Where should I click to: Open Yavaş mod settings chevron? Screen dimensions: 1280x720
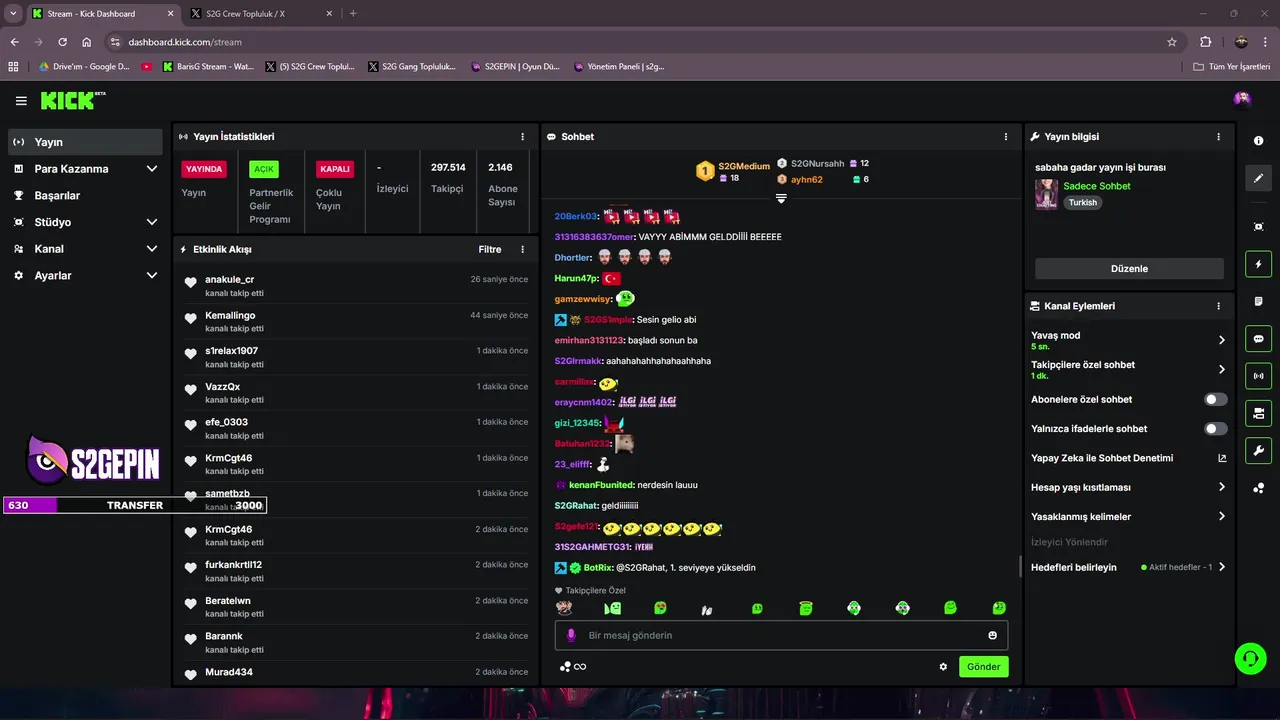pos(1222,340)
